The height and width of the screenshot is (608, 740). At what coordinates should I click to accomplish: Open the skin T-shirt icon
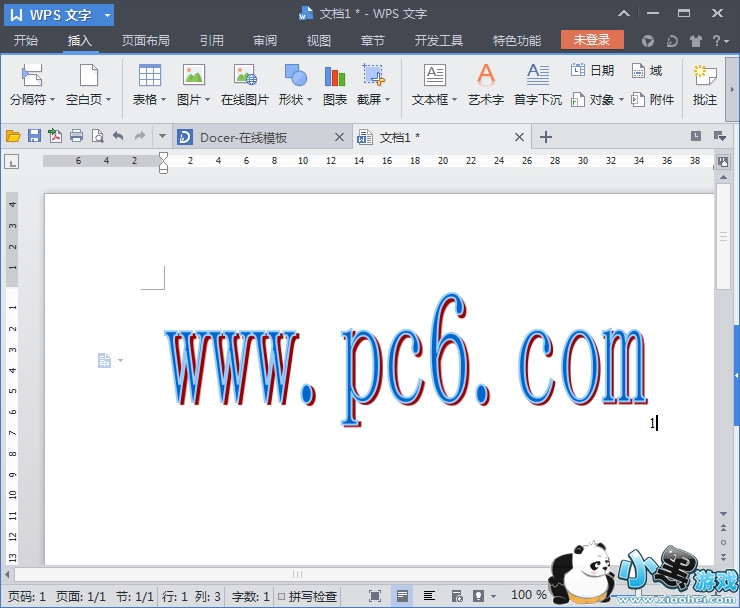pos(696,41)
